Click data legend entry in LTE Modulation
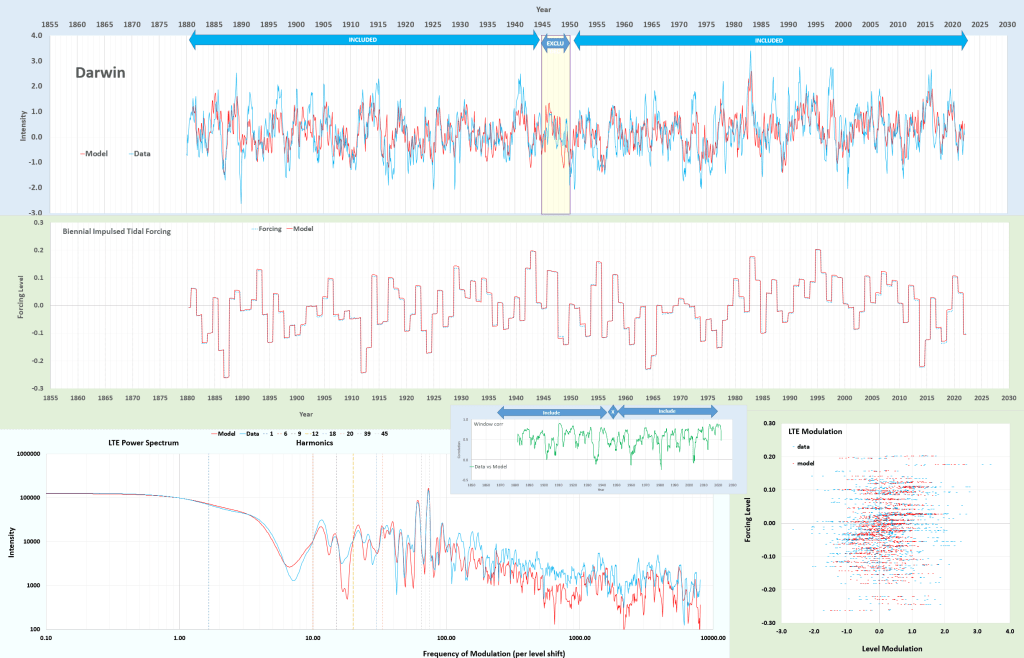 [800, 449]
